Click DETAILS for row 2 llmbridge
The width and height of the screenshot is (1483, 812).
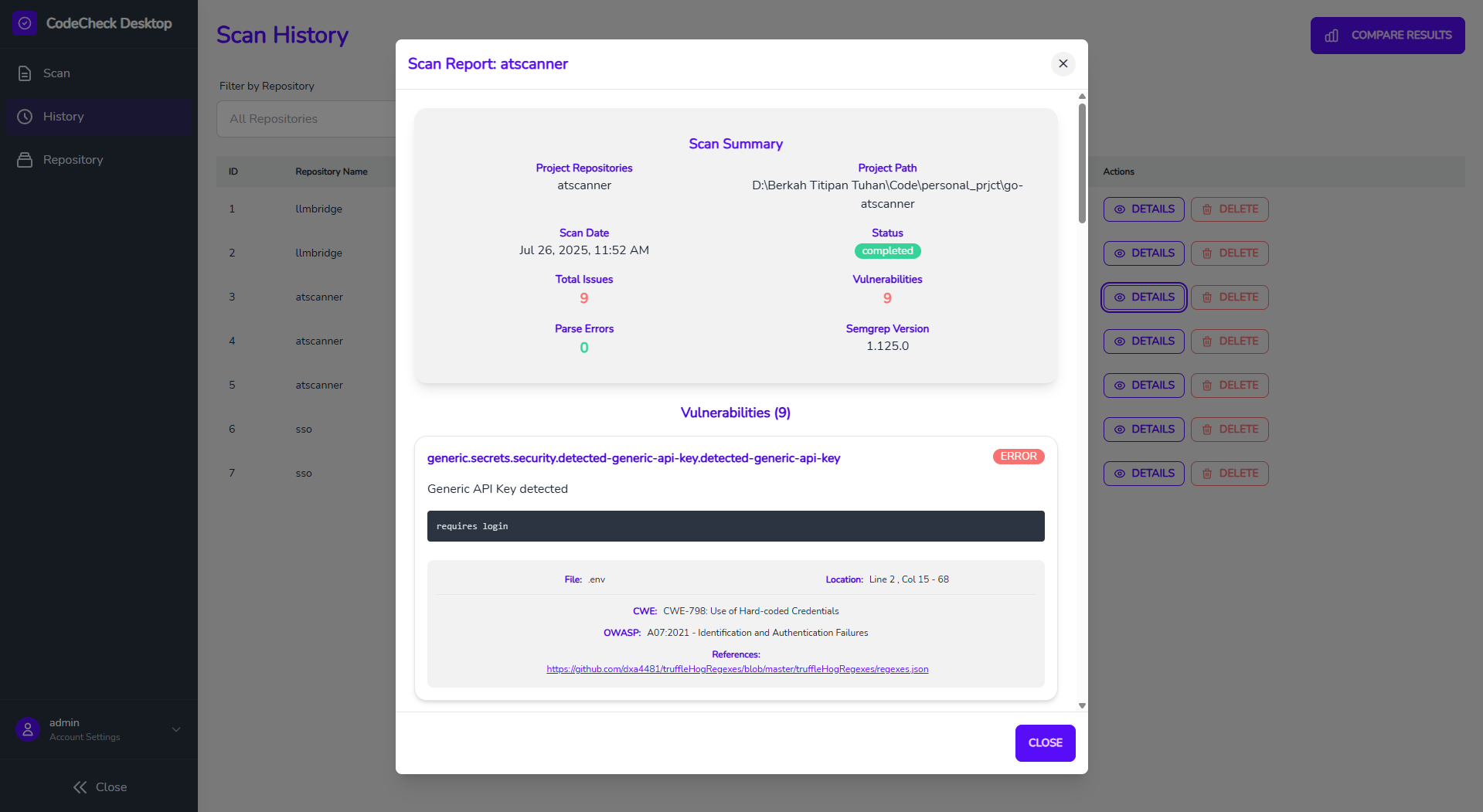coord(1144,253)
